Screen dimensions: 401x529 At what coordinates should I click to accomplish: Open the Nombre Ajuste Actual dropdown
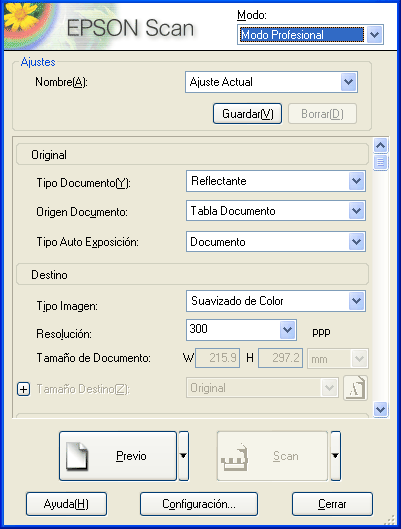348,82
